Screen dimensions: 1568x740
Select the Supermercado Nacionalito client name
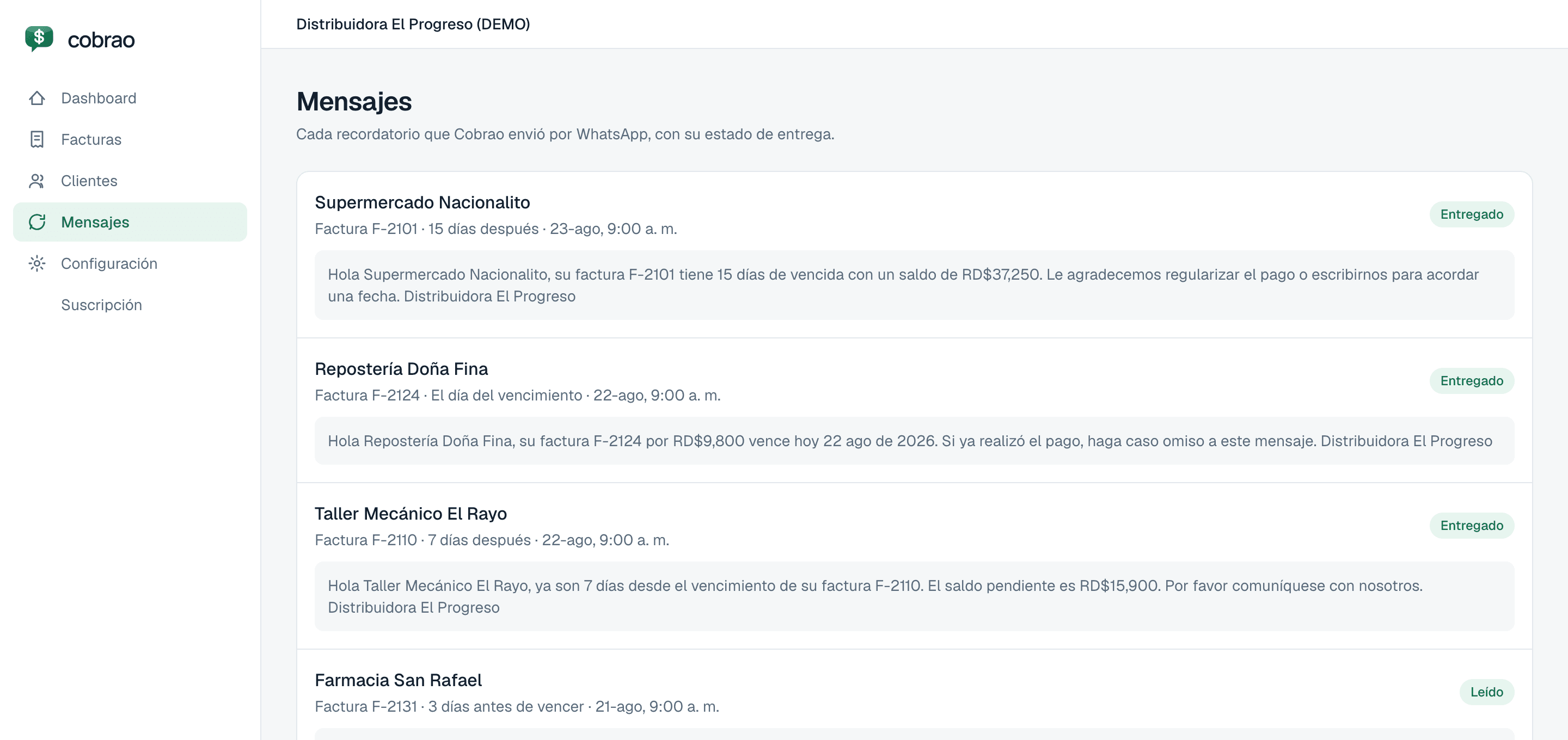(422, 202)
